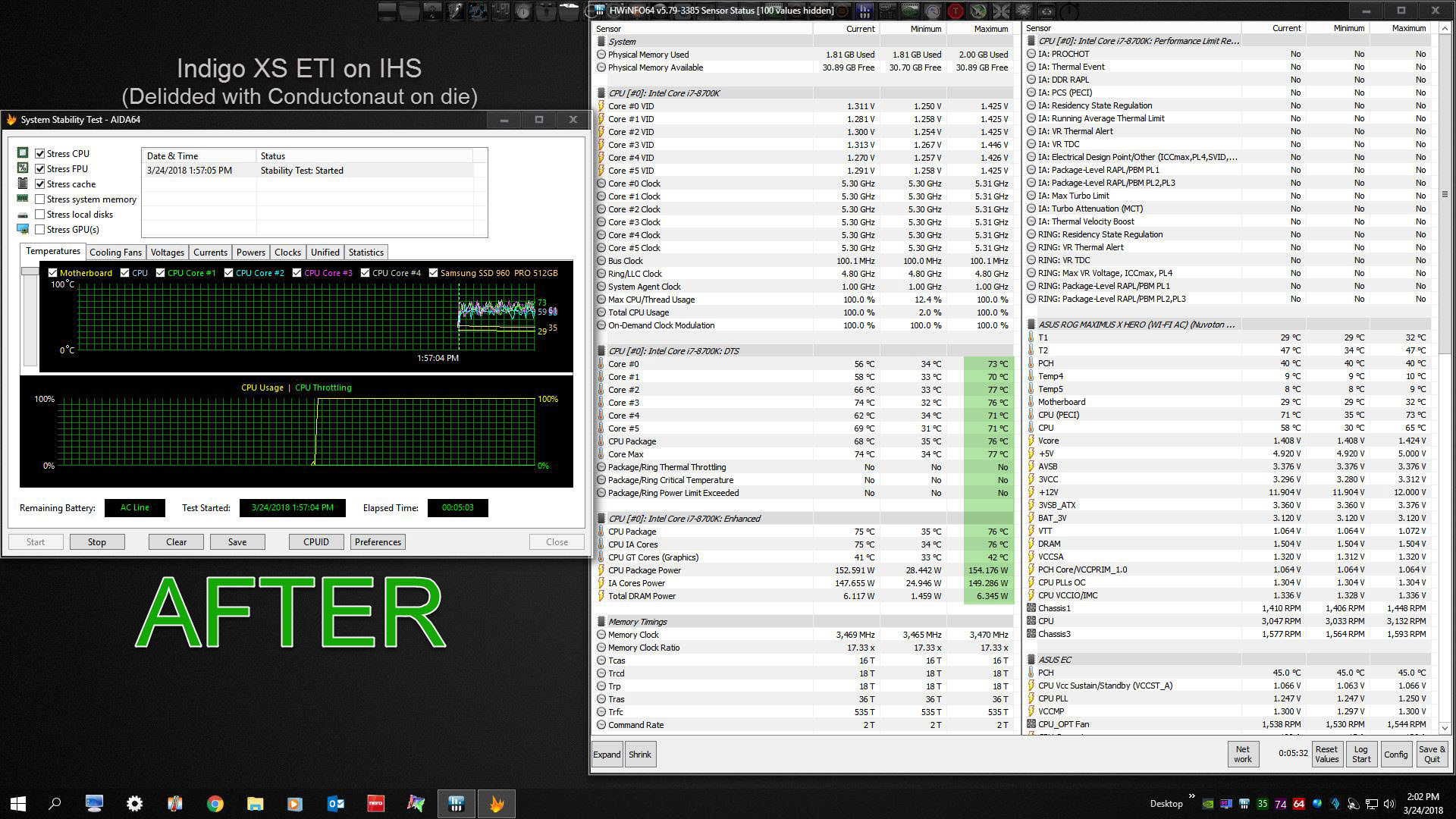Open AIDA64 Preferences

[378, 541]
